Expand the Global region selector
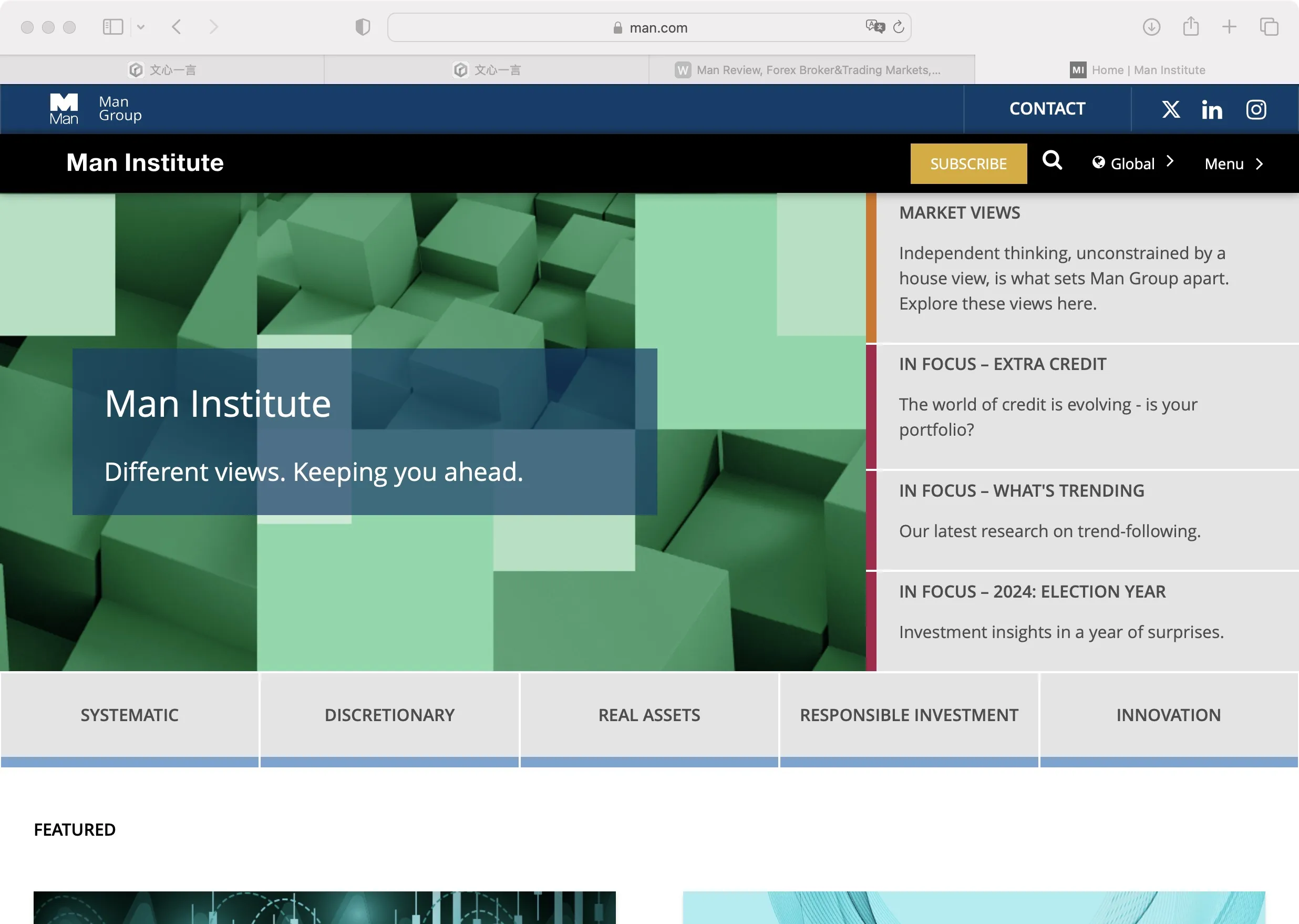1299x924 pixels. pyautogui.click(x=1132, y=163)
